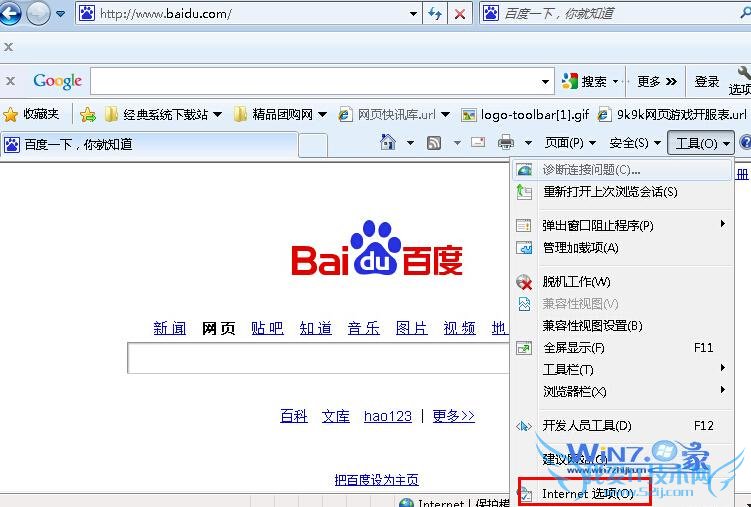Click the hao123 link
Screen dimensions: 751x507
(387, 416)
